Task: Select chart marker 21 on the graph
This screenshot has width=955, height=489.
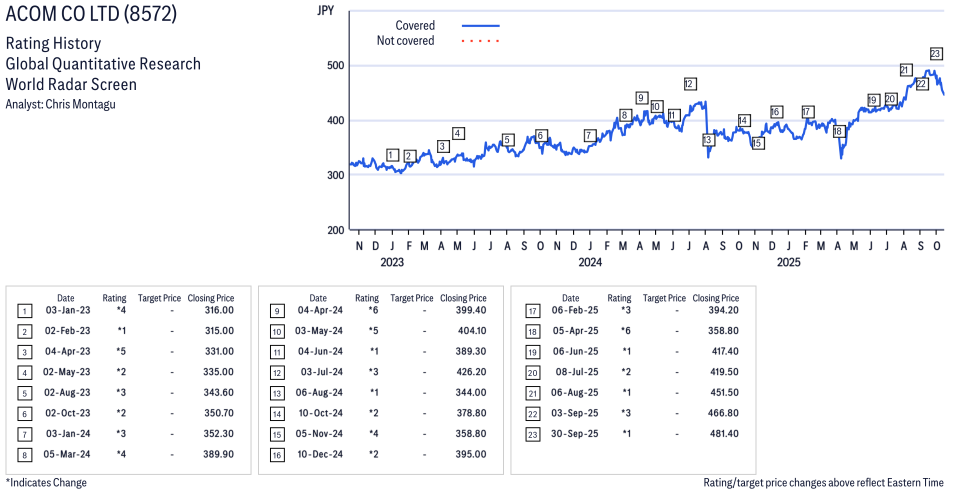Action: pyautogui.click(x=905, y=70)
